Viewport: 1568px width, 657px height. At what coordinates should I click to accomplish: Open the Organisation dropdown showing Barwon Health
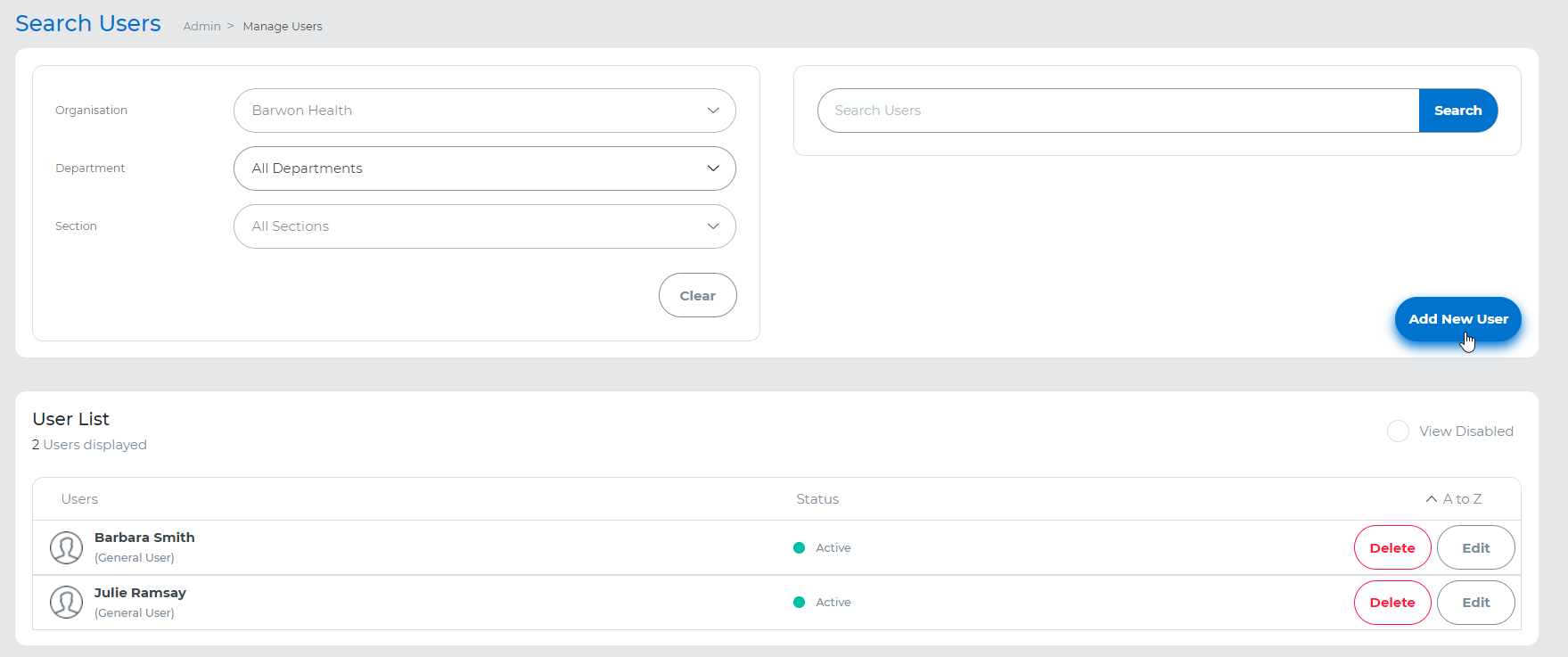click(x=484, y=111)
